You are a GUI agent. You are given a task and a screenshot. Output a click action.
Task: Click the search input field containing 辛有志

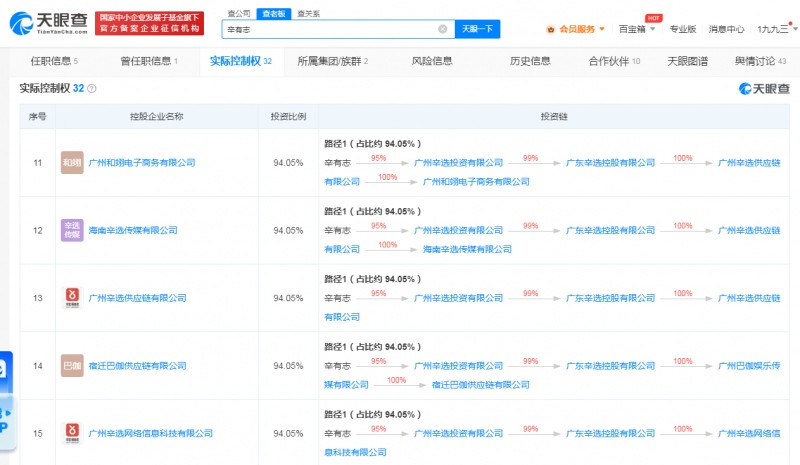point(330,29)
